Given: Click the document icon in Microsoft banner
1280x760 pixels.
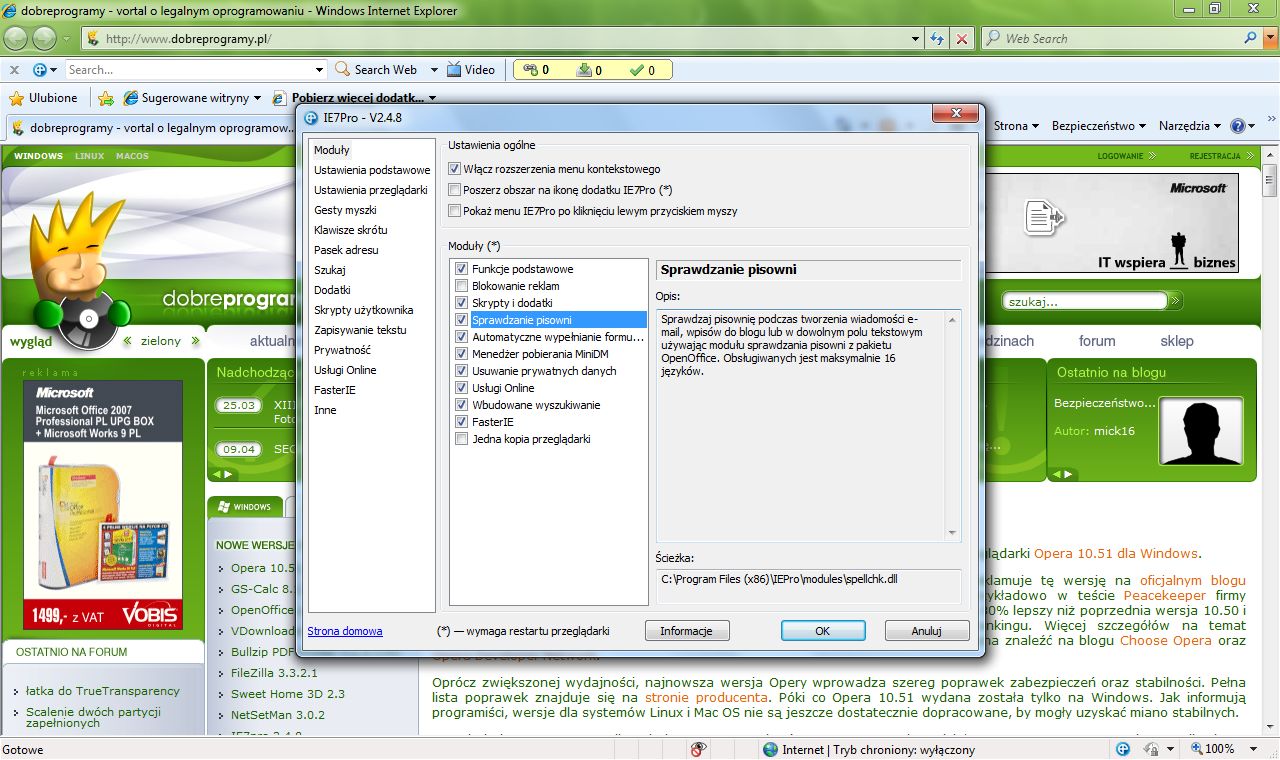Looking at the screenshot, I should 1044,215.
